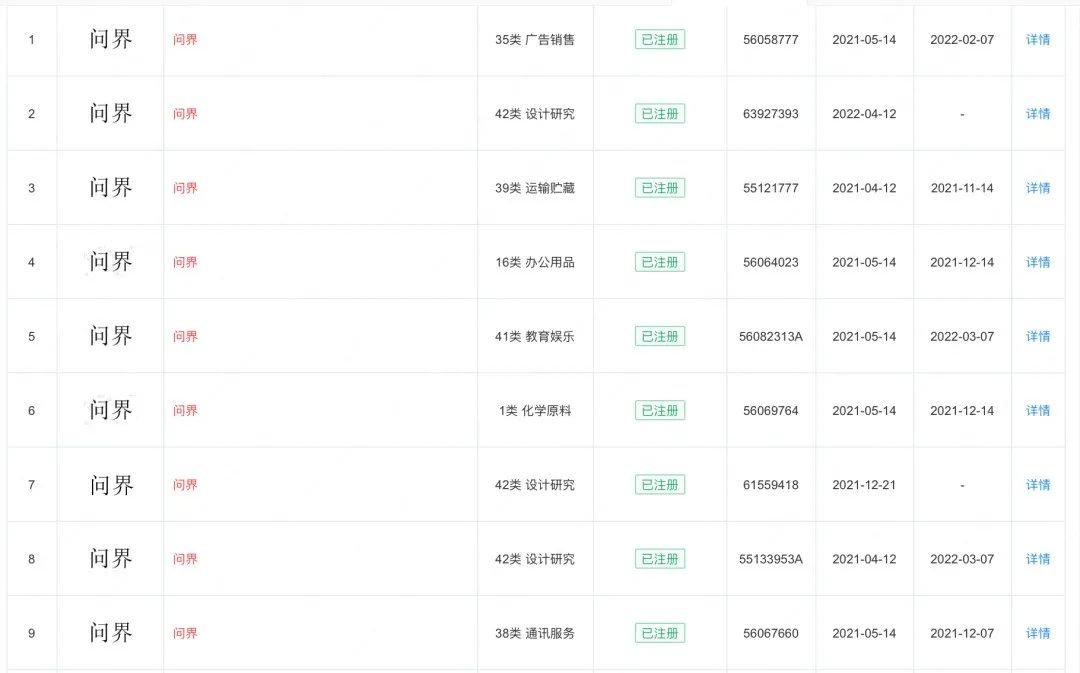Select the 41类 教育娱乐 category cell
The image size is (1080, 673).
535,337
